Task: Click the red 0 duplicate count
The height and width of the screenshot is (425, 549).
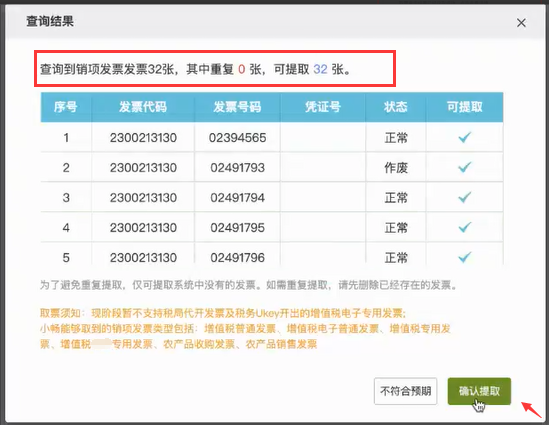Action: pos(242,69)
